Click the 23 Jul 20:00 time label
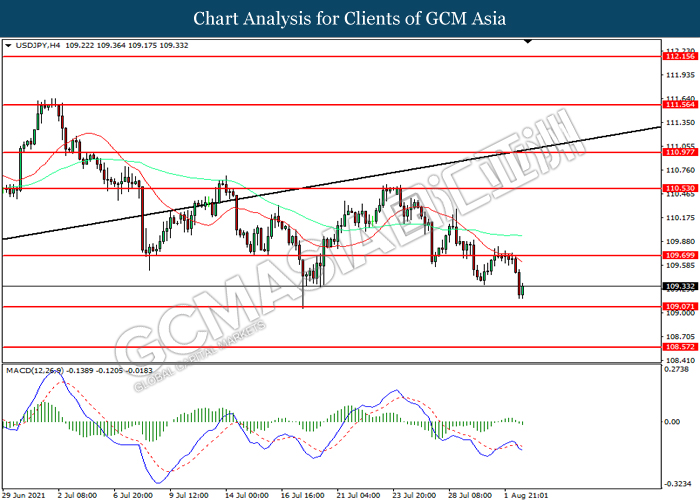 click(x=414, y=495)
